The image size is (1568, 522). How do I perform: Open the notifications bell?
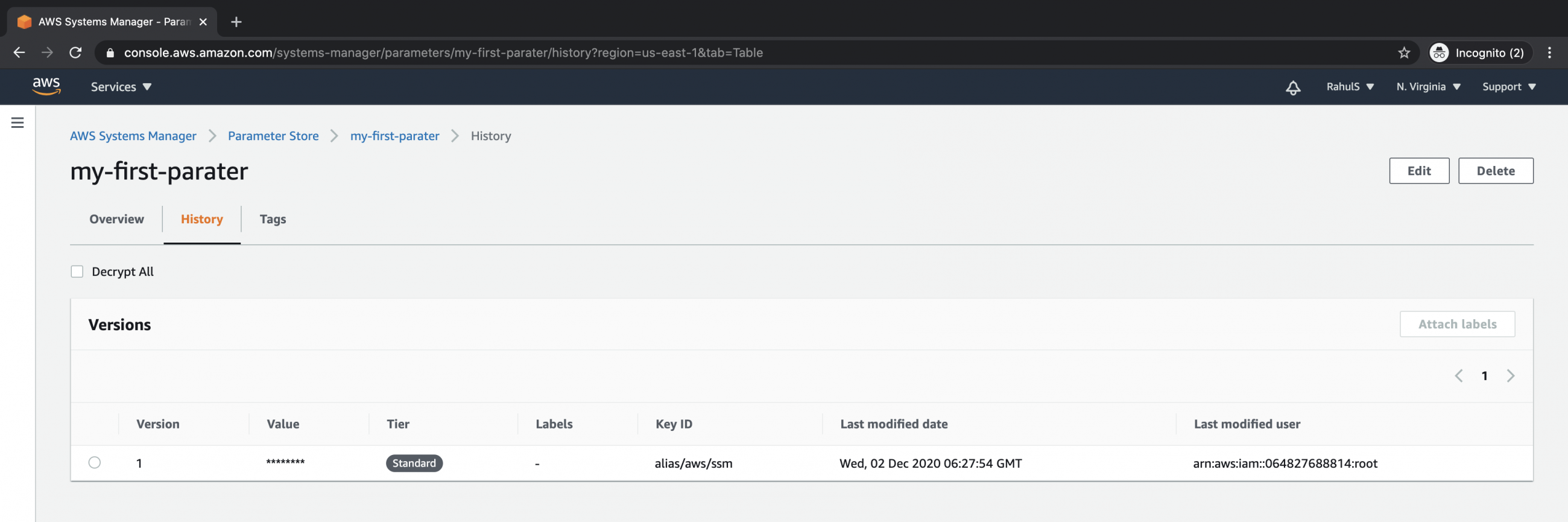[1293, 87]
